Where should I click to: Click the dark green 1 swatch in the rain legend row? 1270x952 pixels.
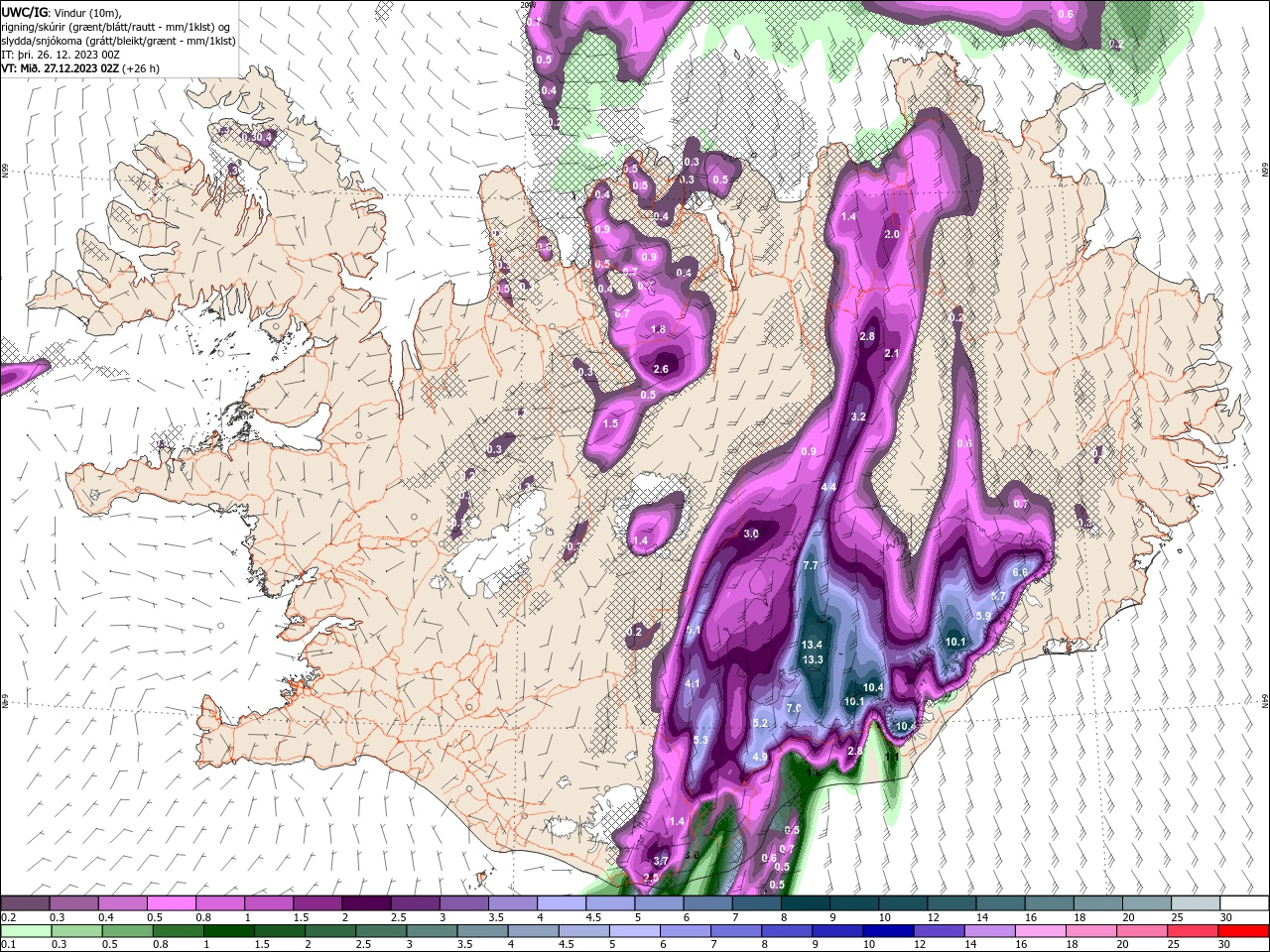tap(228, 931)
